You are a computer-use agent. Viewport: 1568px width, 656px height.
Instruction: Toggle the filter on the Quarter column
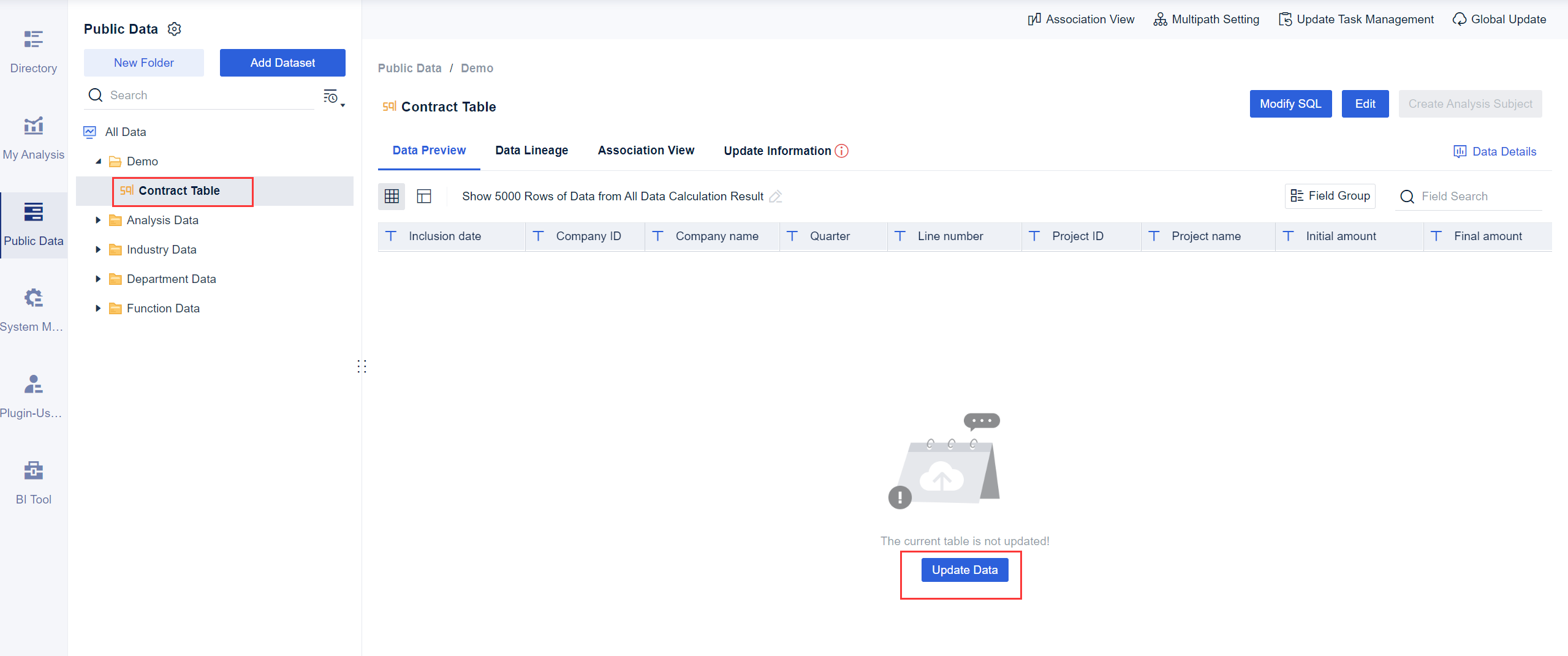coord(792,236)
